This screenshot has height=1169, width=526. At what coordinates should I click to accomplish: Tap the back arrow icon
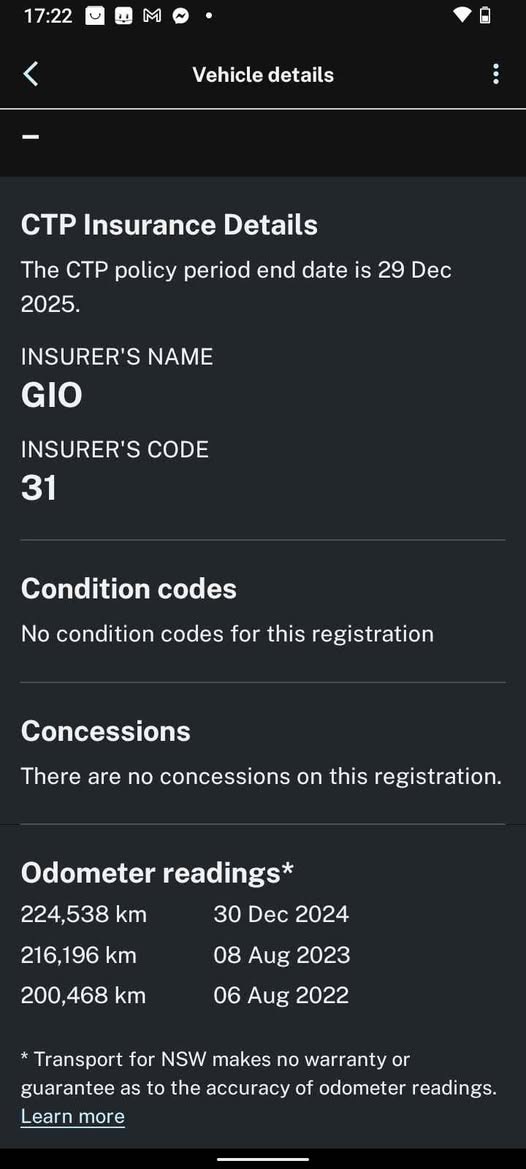(x=31, y=75)
